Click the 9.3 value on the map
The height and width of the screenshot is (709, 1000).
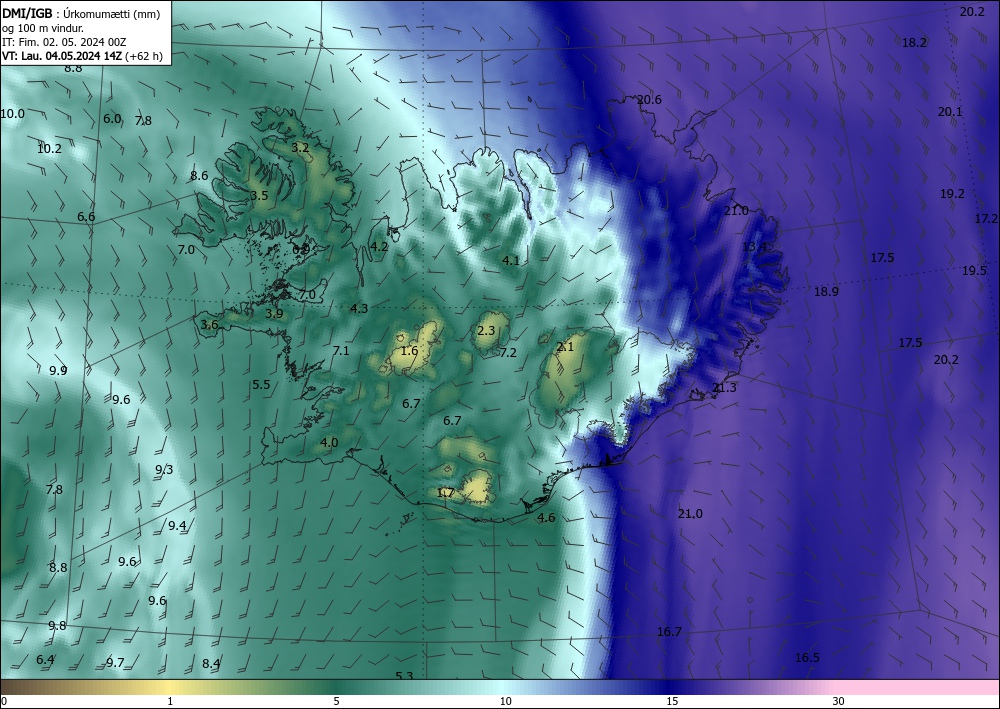164,470
